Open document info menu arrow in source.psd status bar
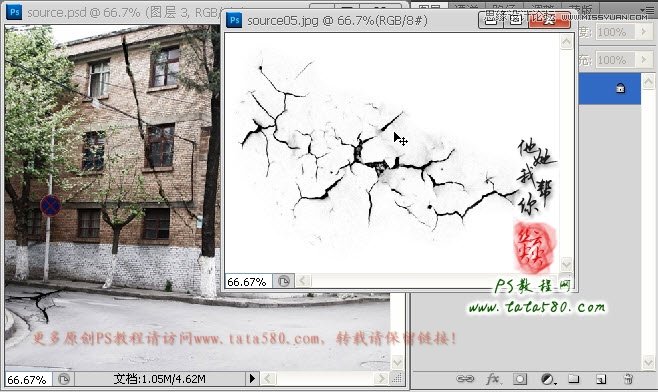The width and height of the screenshot is (658, 392). coord(252,379)
